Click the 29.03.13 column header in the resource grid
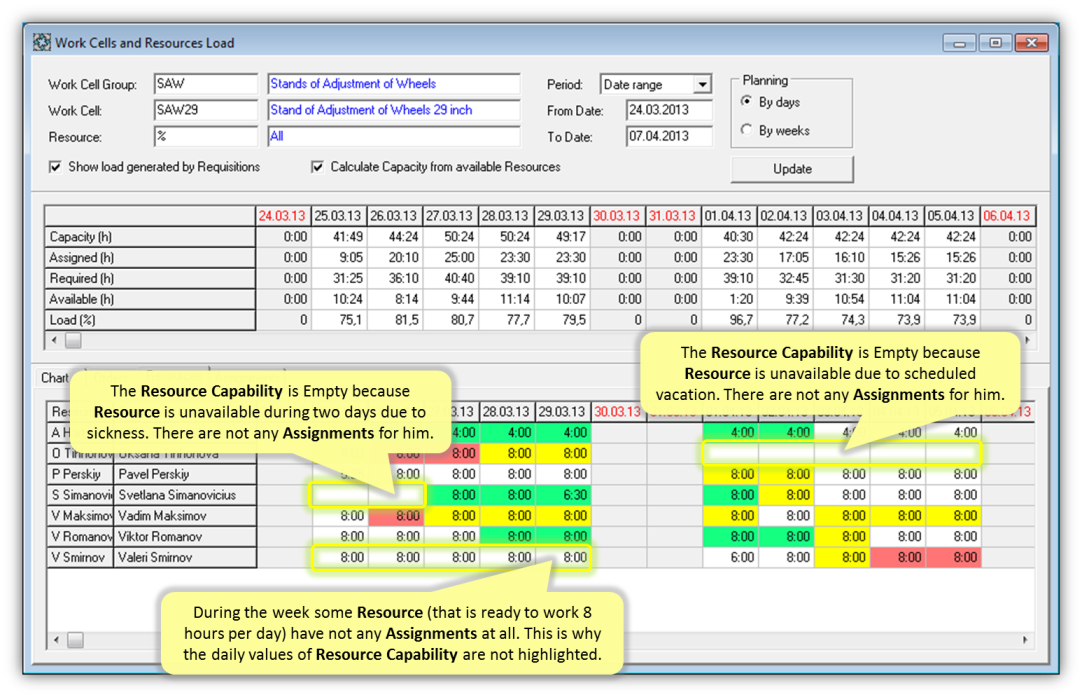The height and width of the screenshot is (697, 1082). click(563, 412)
